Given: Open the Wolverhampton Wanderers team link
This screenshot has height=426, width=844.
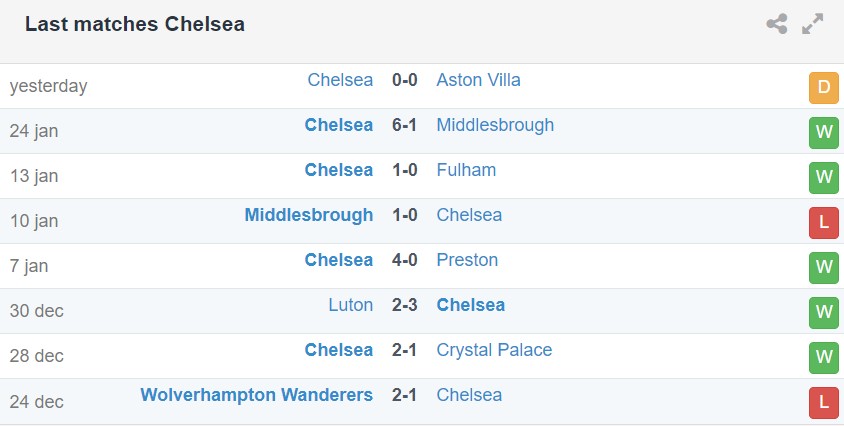Looking at the screenshot, I should (257, 395).
